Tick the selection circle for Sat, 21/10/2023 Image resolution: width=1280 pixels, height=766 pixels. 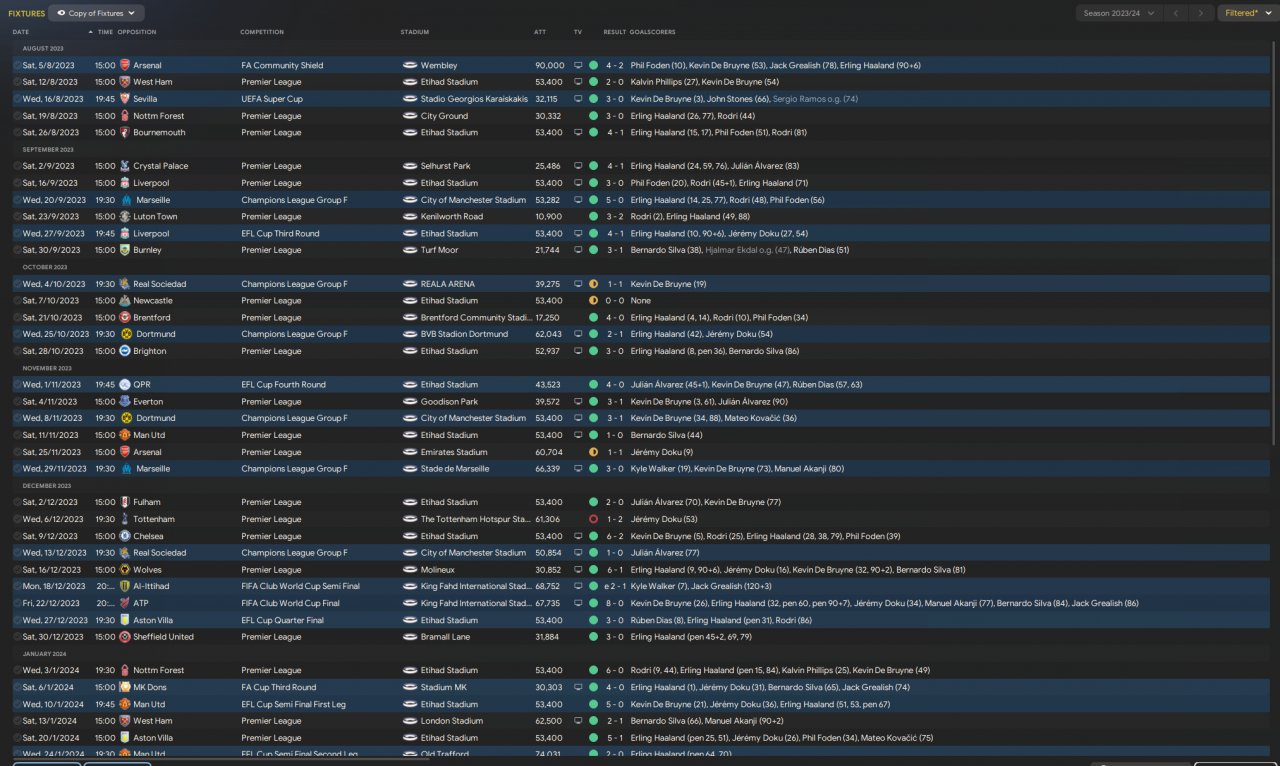[16, 317]
